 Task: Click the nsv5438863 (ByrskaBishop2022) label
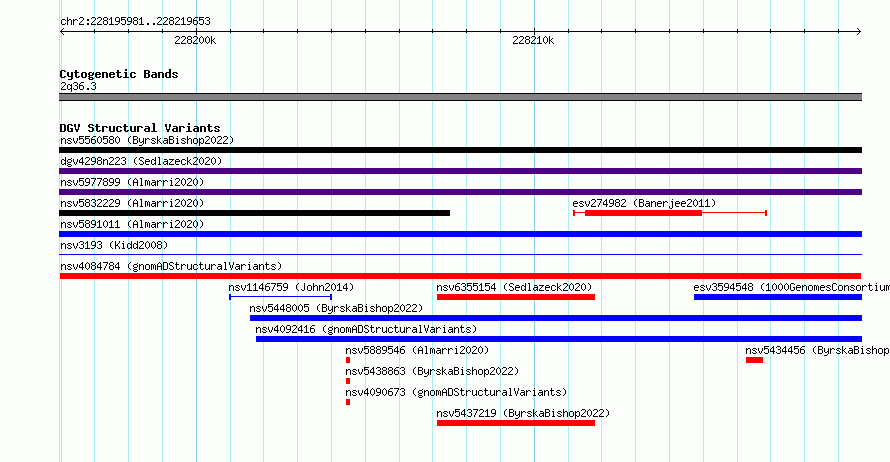(432, 371)
